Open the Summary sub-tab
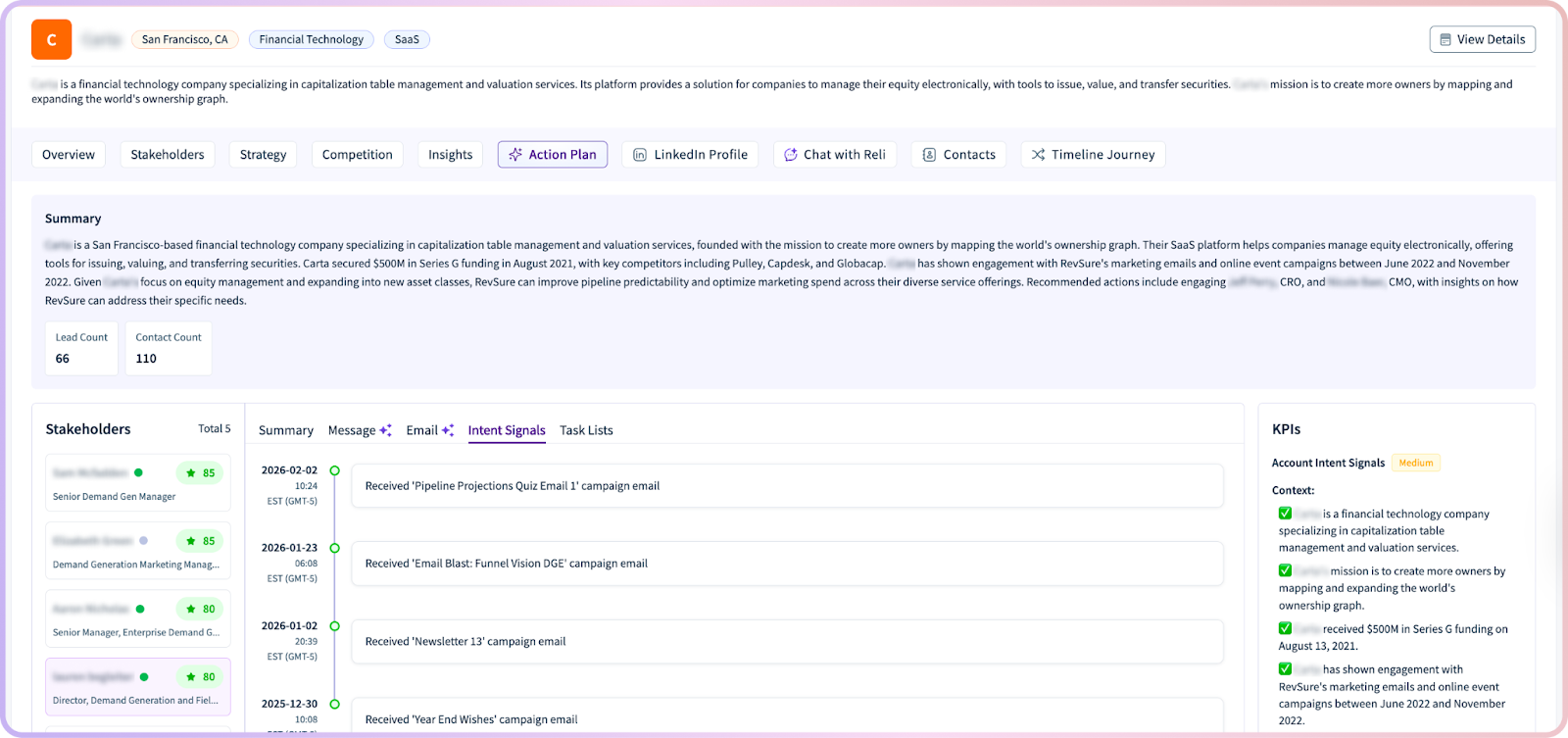Image resolution: width=1568 pixels, height=738 pixels. point(286,430)
